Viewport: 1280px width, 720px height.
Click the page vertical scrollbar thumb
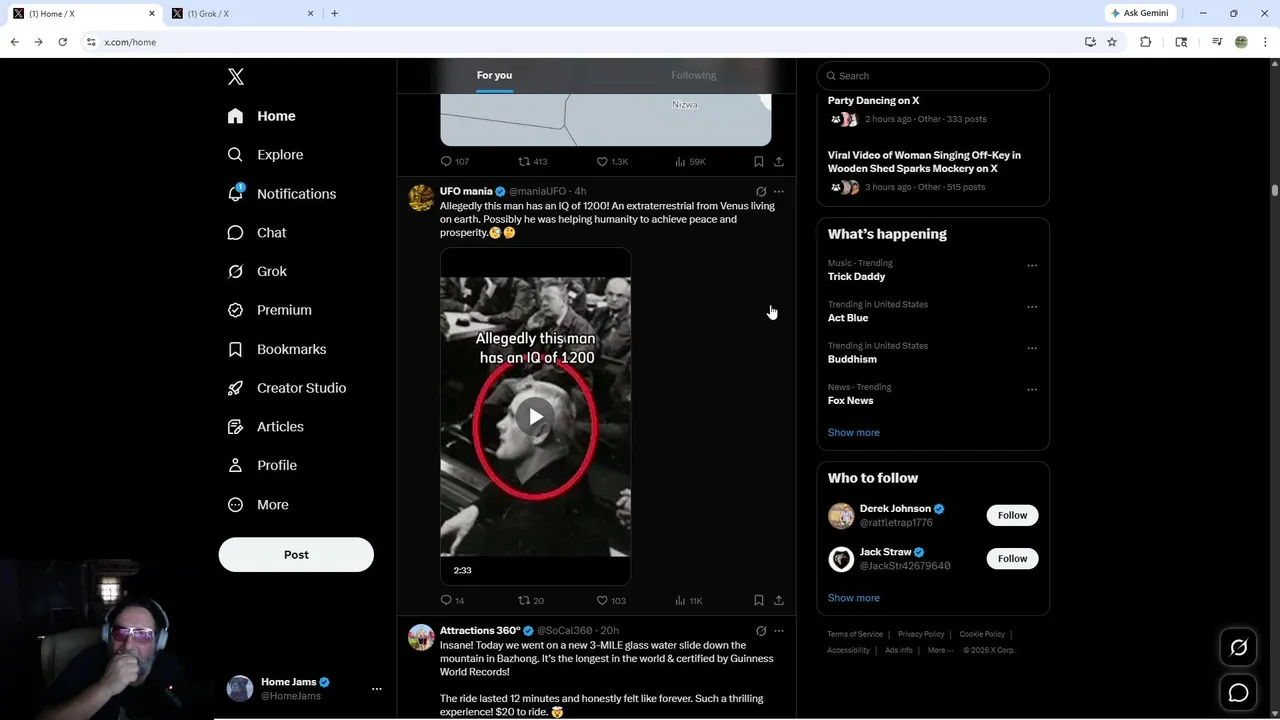tap(1275, 190)
